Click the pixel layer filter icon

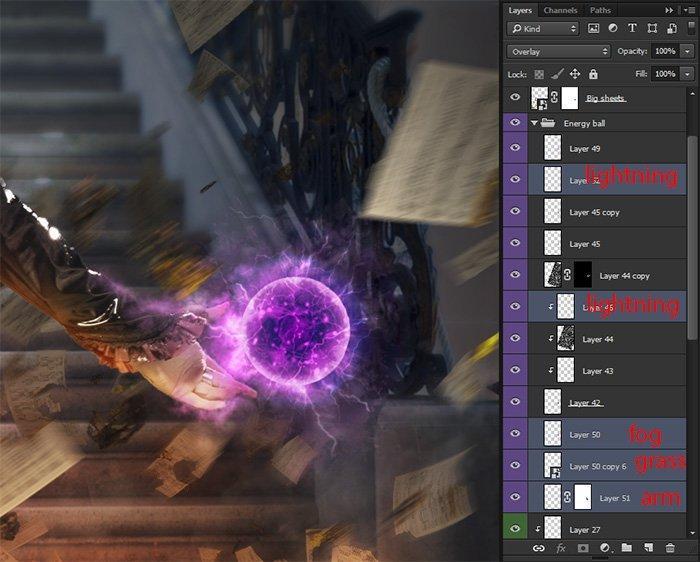click(x=594, y=29)
